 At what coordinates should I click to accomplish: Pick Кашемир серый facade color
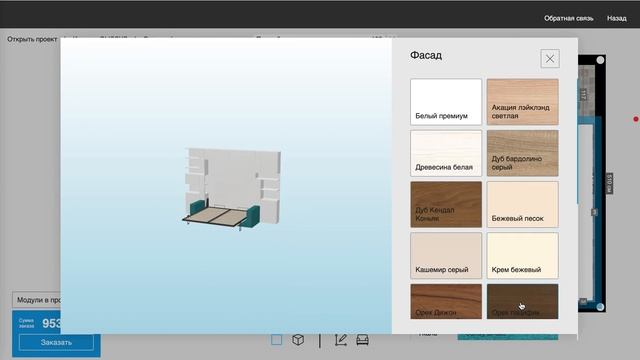[446, 256]
